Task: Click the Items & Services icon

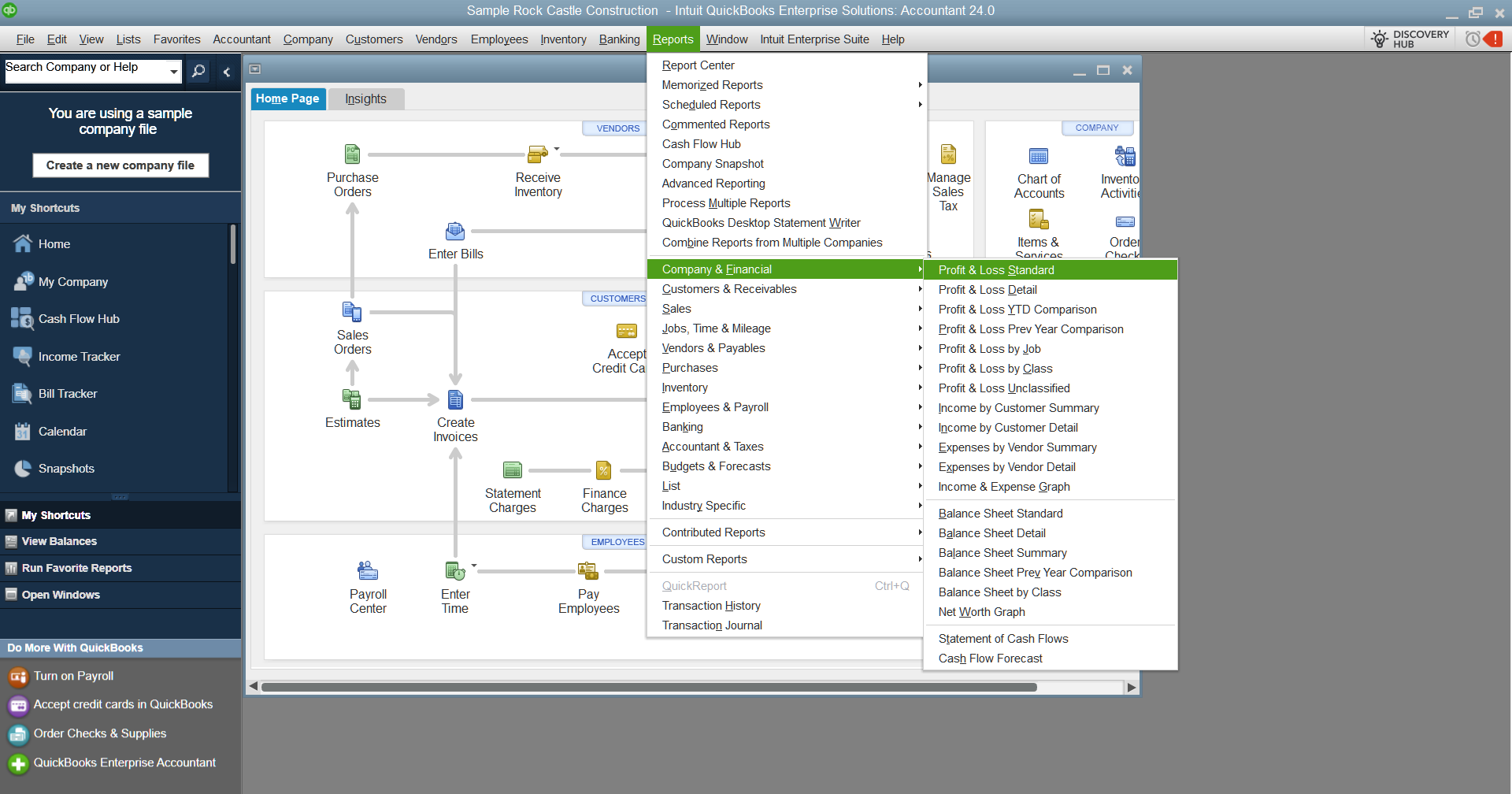Action: 1039,219
